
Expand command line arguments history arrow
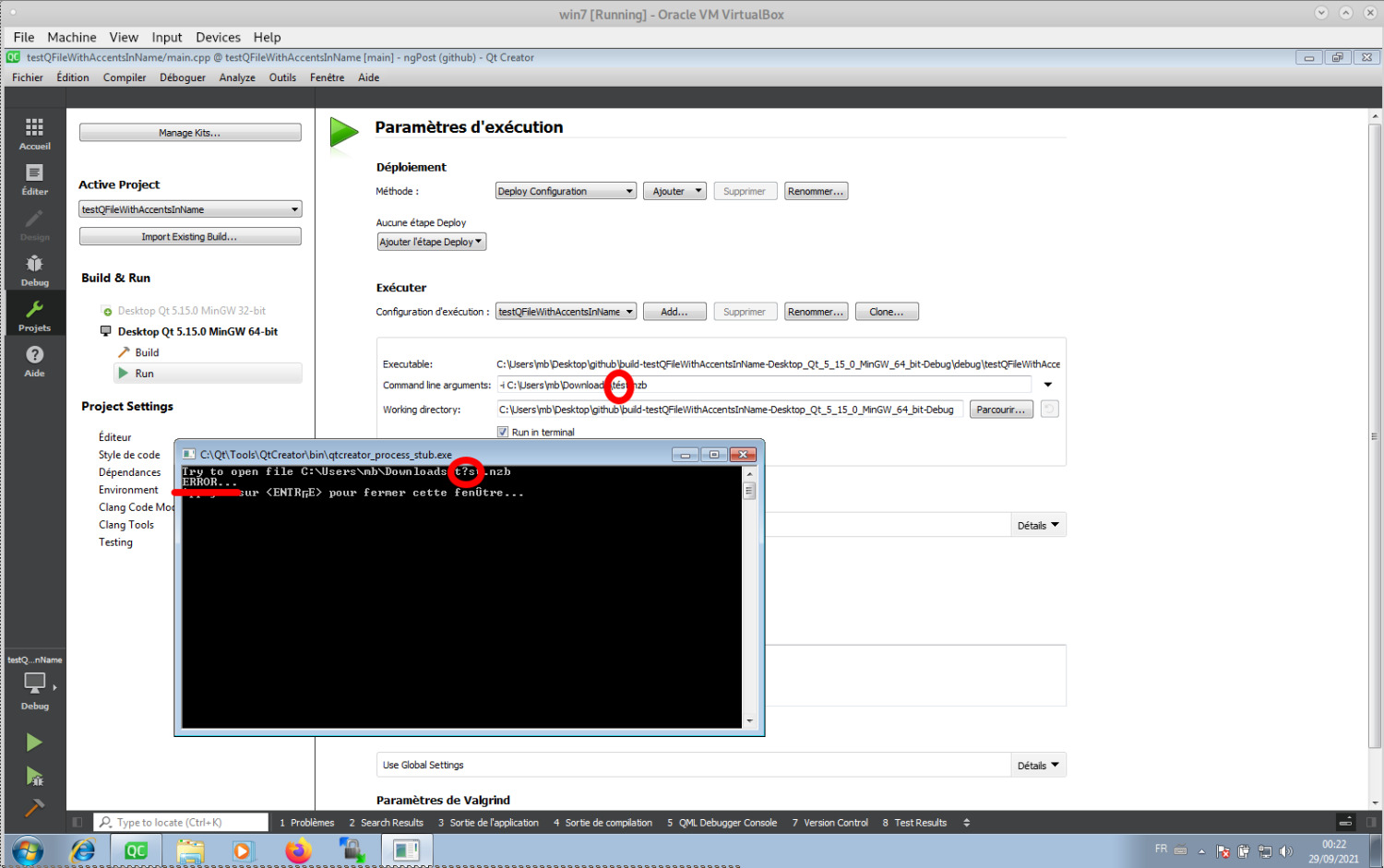pos(1048,385)
